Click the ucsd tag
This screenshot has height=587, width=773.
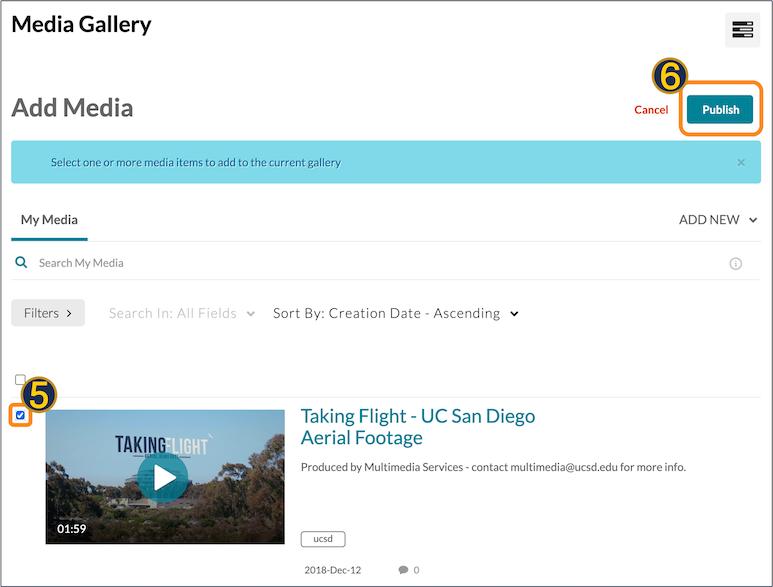click(x=323, y=539)
